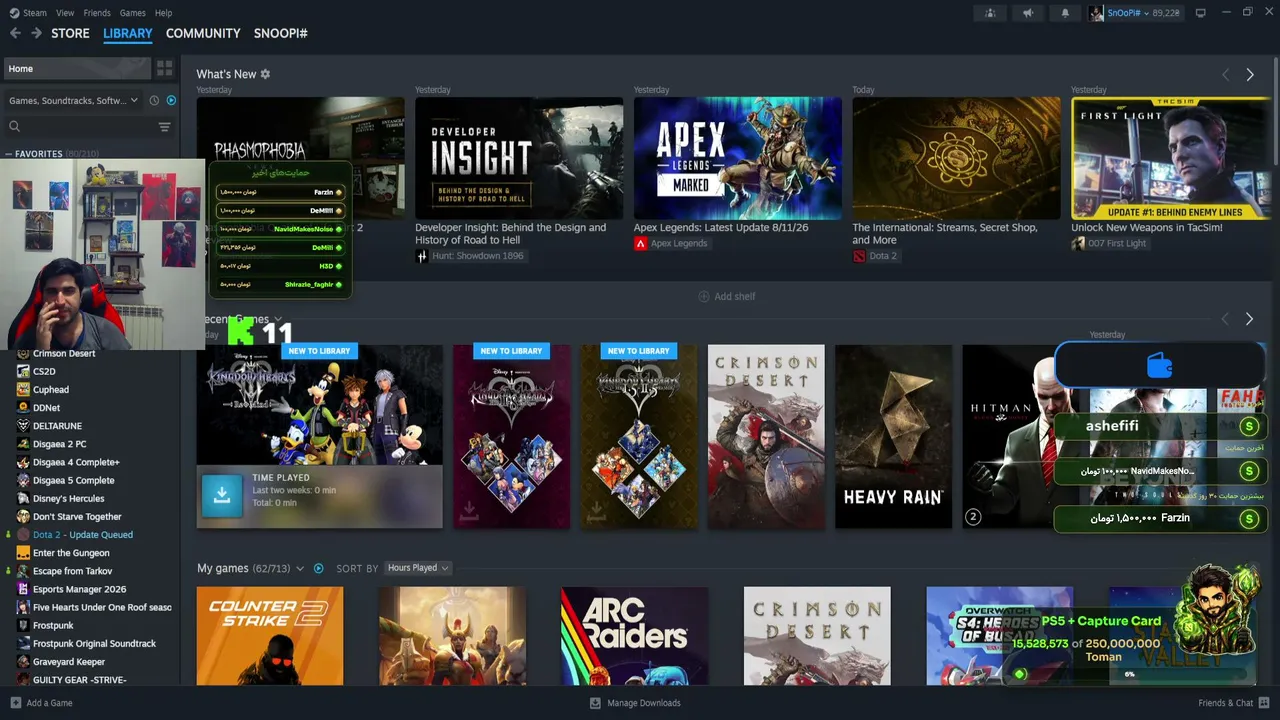Click the Graveyard Keeper sidebar icon

pyautogui.click(x=23, y=662)
